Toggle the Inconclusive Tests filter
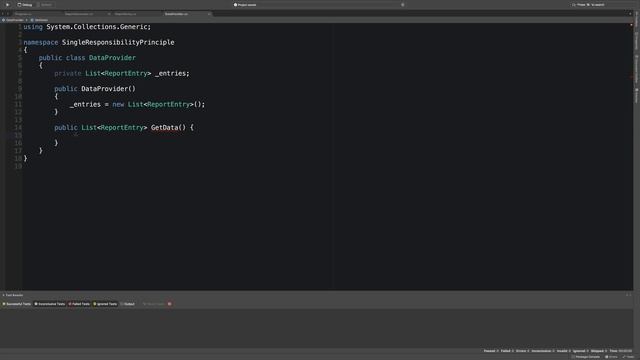Screen dimensions: 640x360 [x=49, y=304]
